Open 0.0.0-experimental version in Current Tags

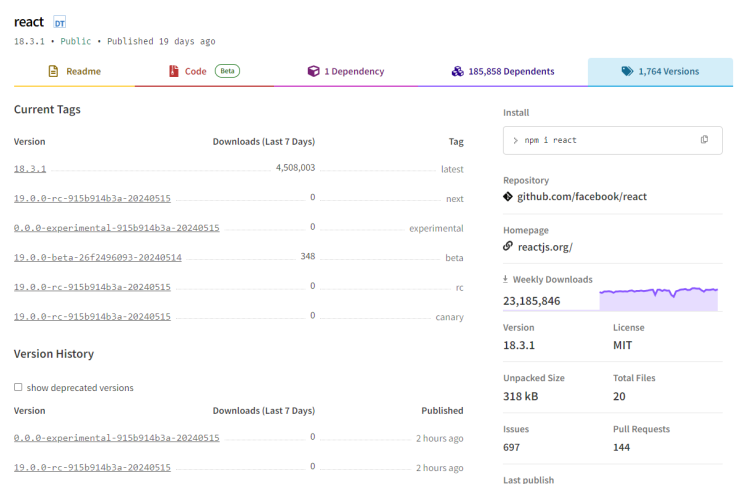[116, 228]
